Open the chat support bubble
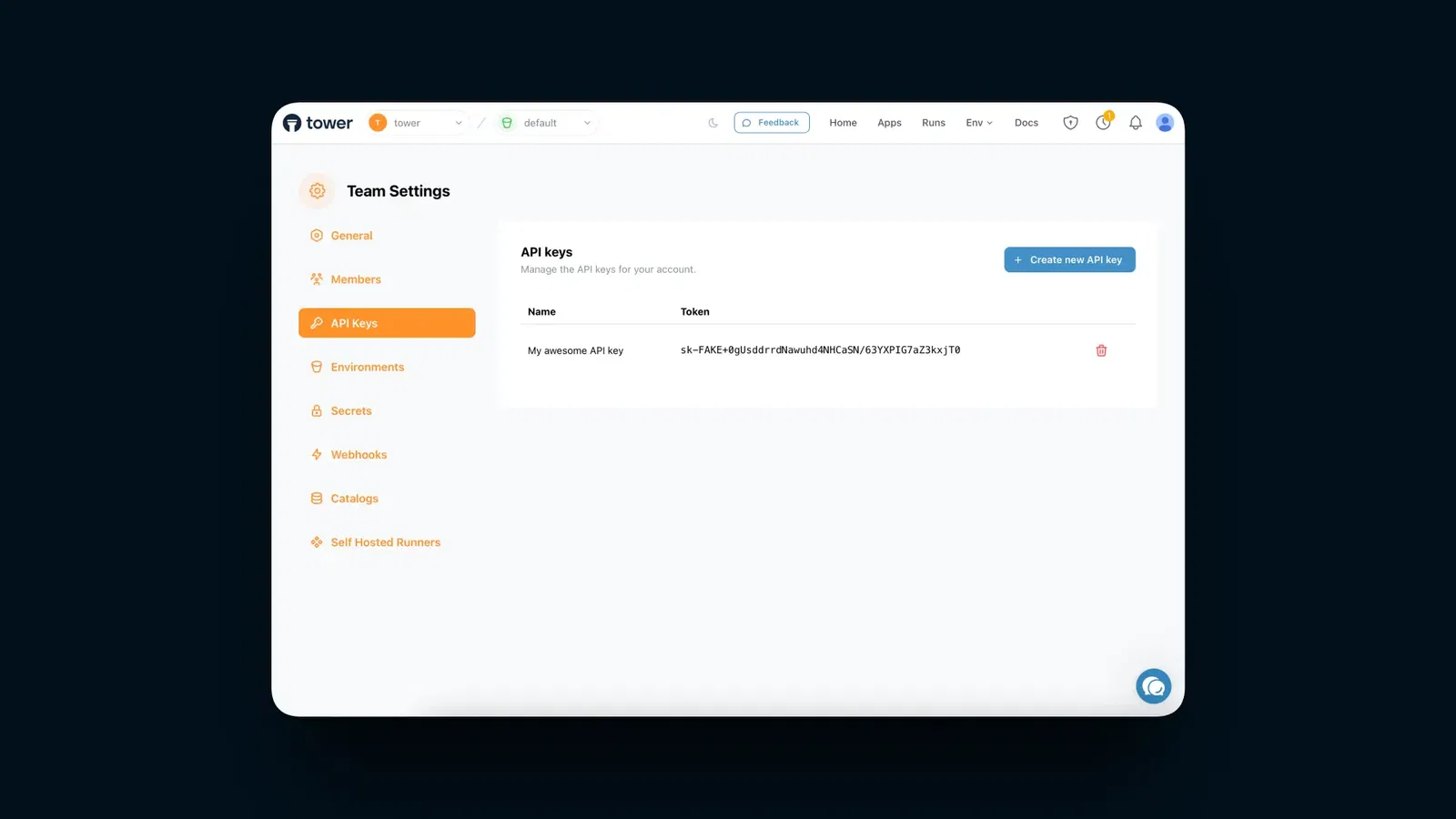The width and height of the screenshot is (1456, 819). coord(1154,685)
